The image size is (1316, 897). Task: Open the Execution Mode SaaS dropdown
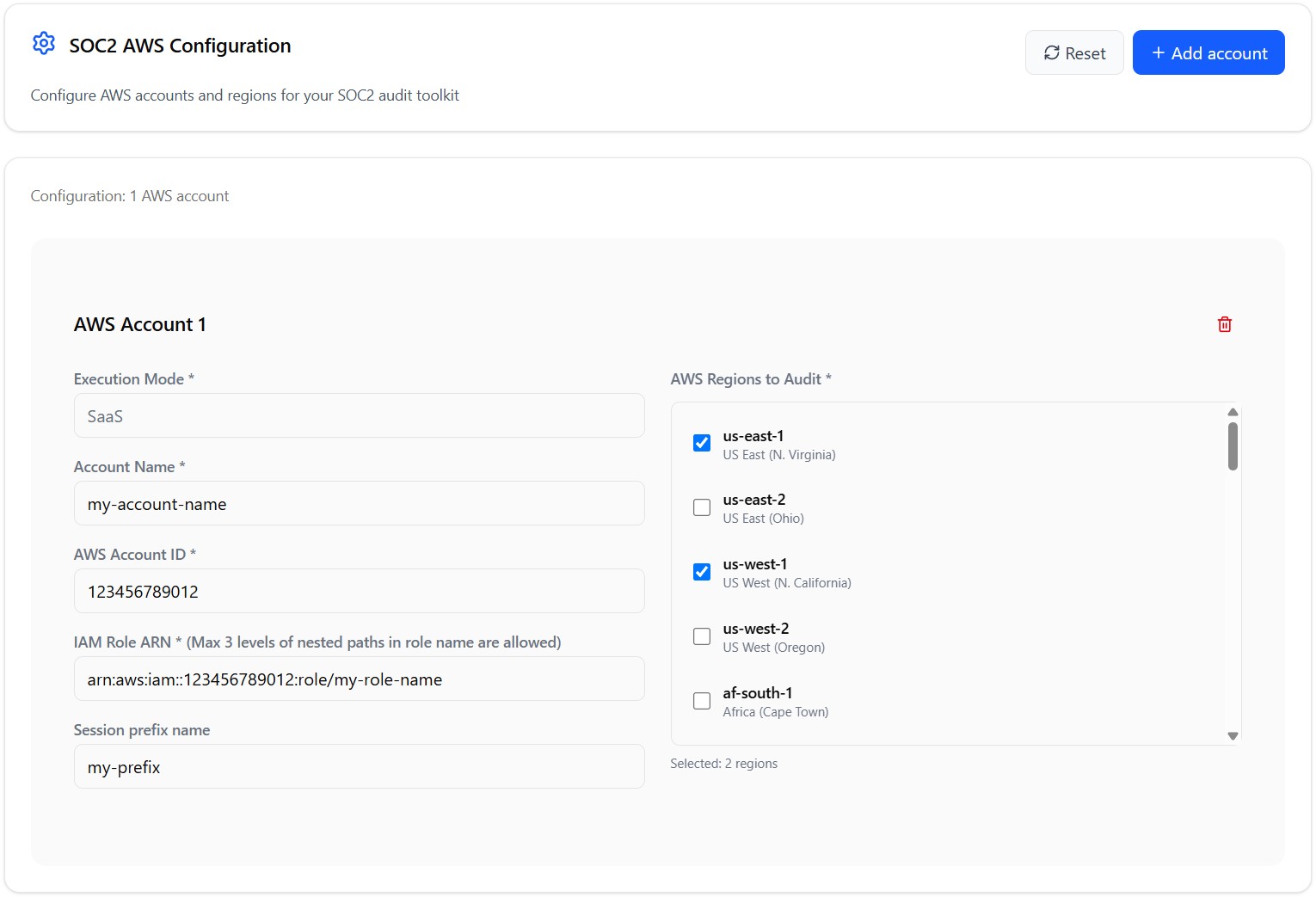click(359, 416)
